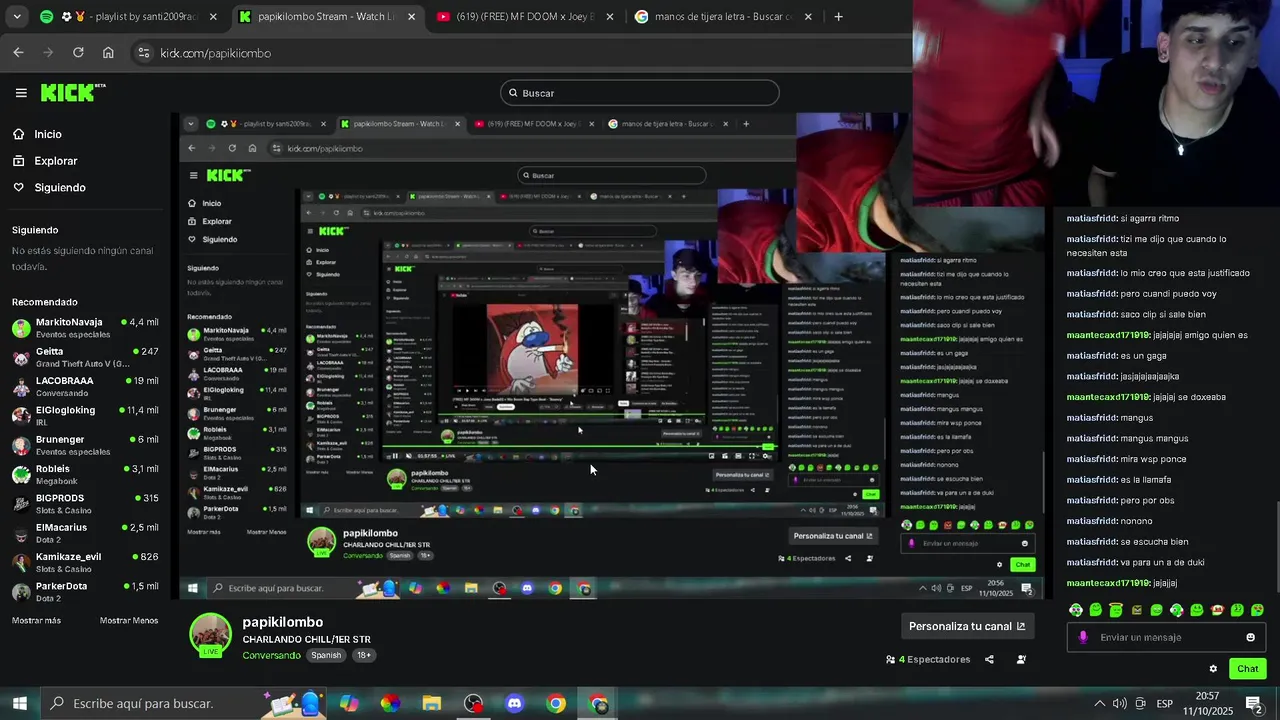Open recommended channel Kamikaze_evil
This screenshot has height=720, width=1280.
click(85, 562)
